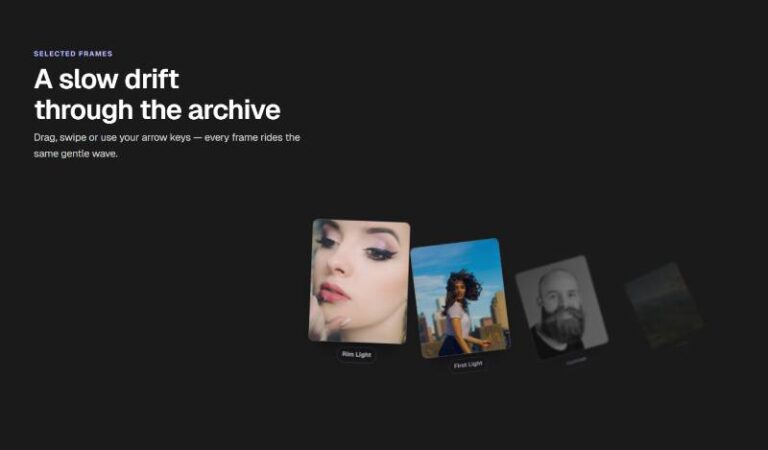Select the dim landscape frame at the end
The image size is (768, 450).
tap(664, 306)
